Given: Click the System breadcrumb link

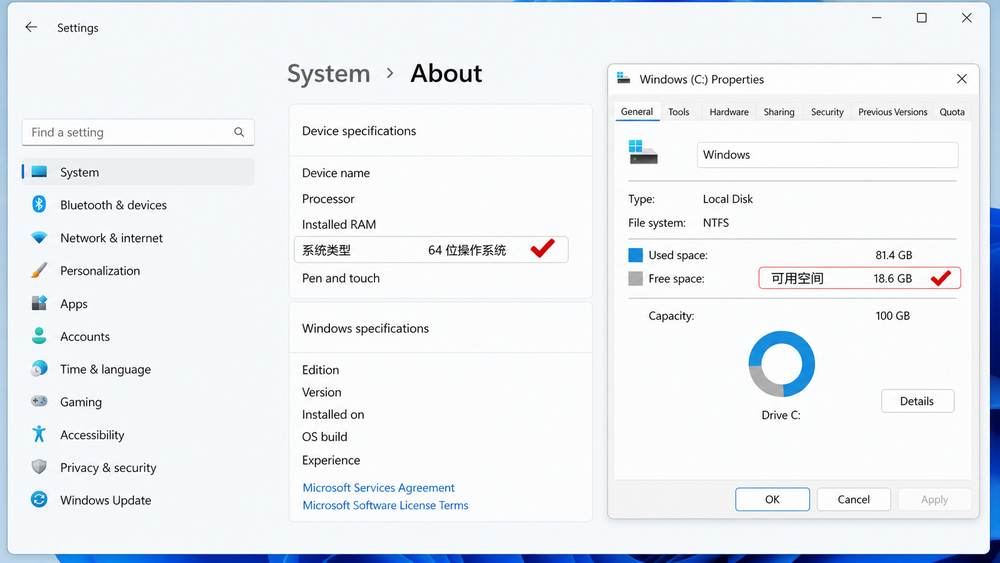Looking at the screenshot, I should pos(328,74).
